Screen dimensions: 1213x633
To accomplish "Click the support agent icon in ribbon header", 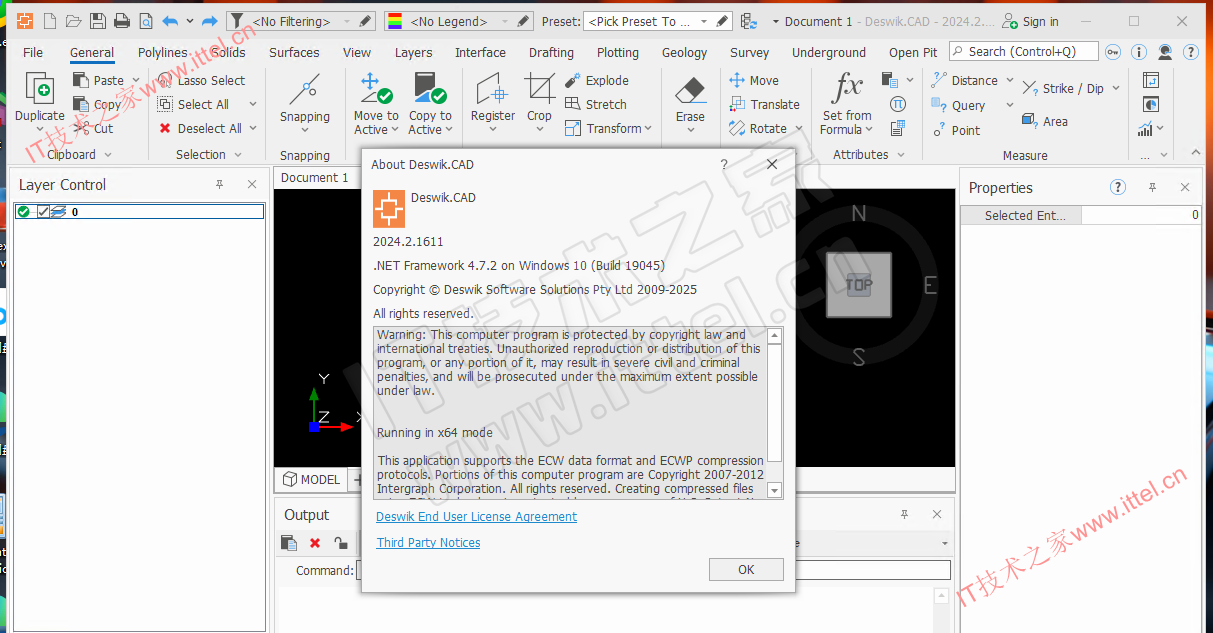I will (x=1166, y=52).
